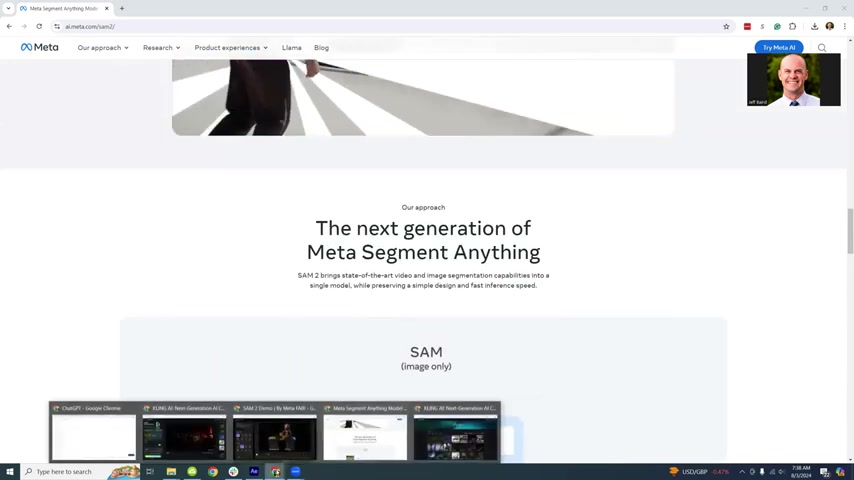Open the USD/GBP taskbar widget

point(699,472)
